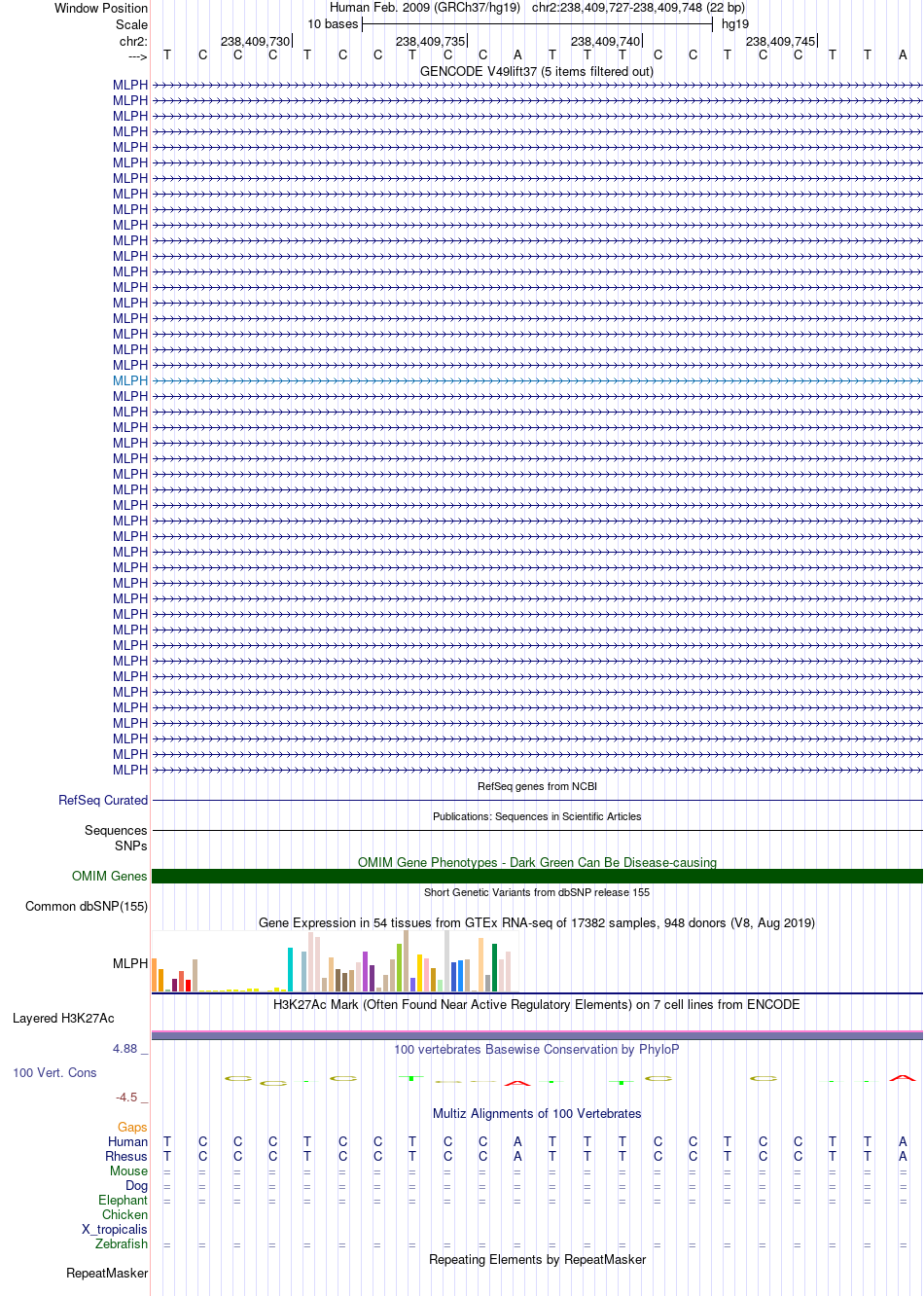Open the 'GENCODE V49lift37 (5 items filtered out)' track title
Image resolution: width=924 pixels, height=1296 pixels.
(537, 71)
